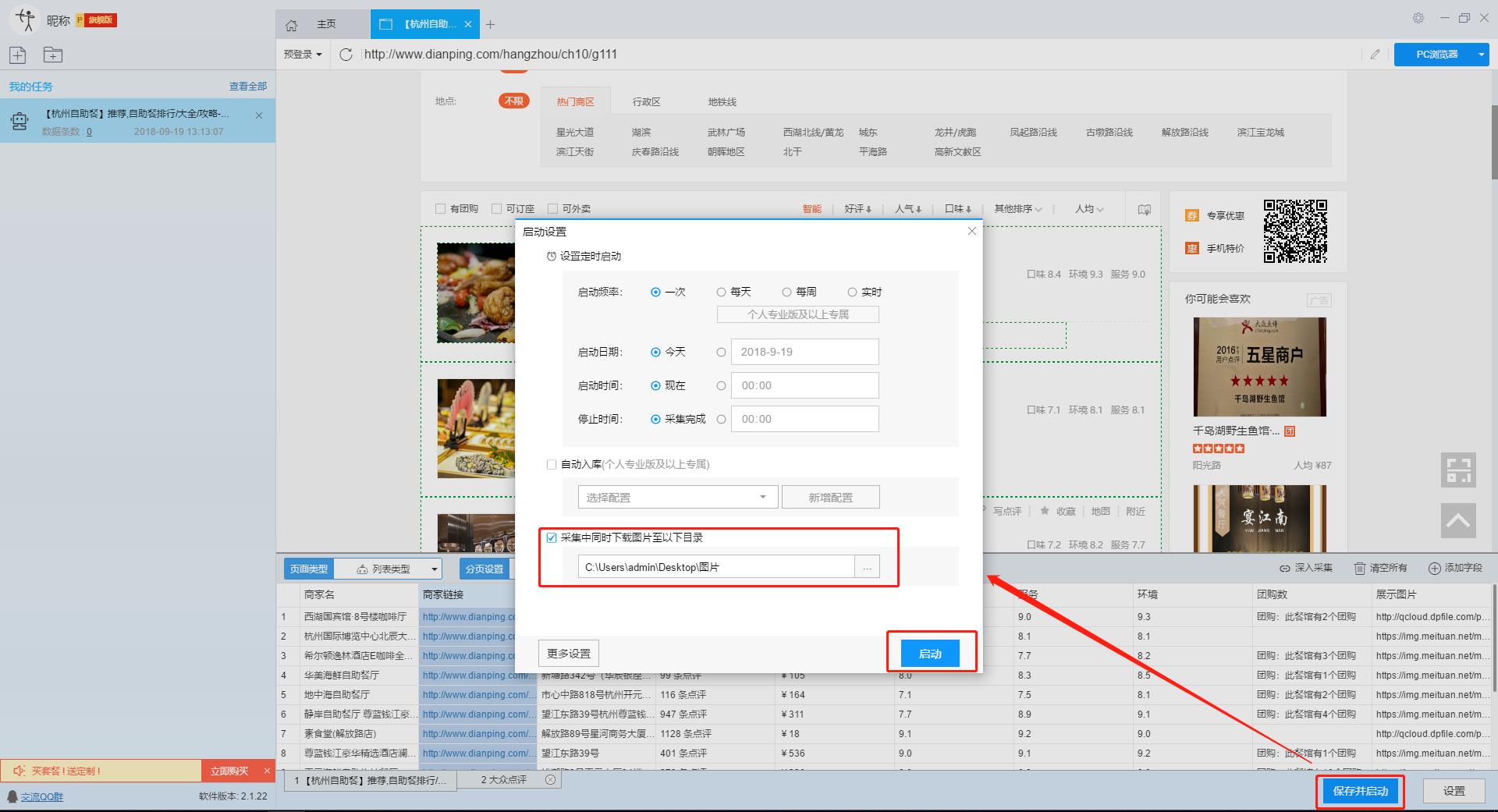Click the 保存并启动 button

(1361, 791)
